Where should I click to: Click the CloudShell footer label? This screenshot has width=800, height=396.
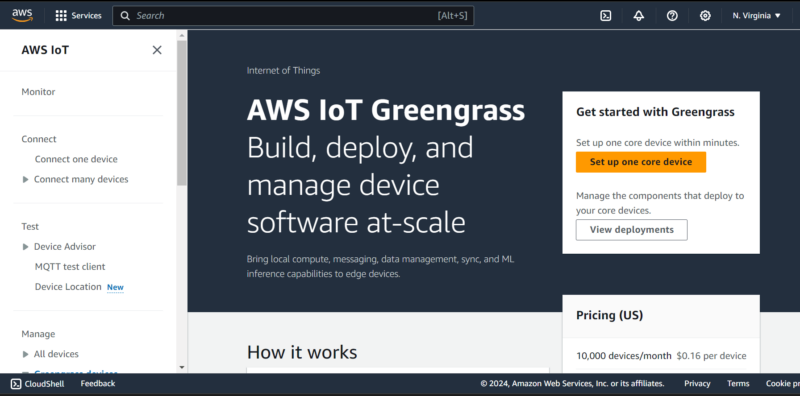(x=44, y=384)
